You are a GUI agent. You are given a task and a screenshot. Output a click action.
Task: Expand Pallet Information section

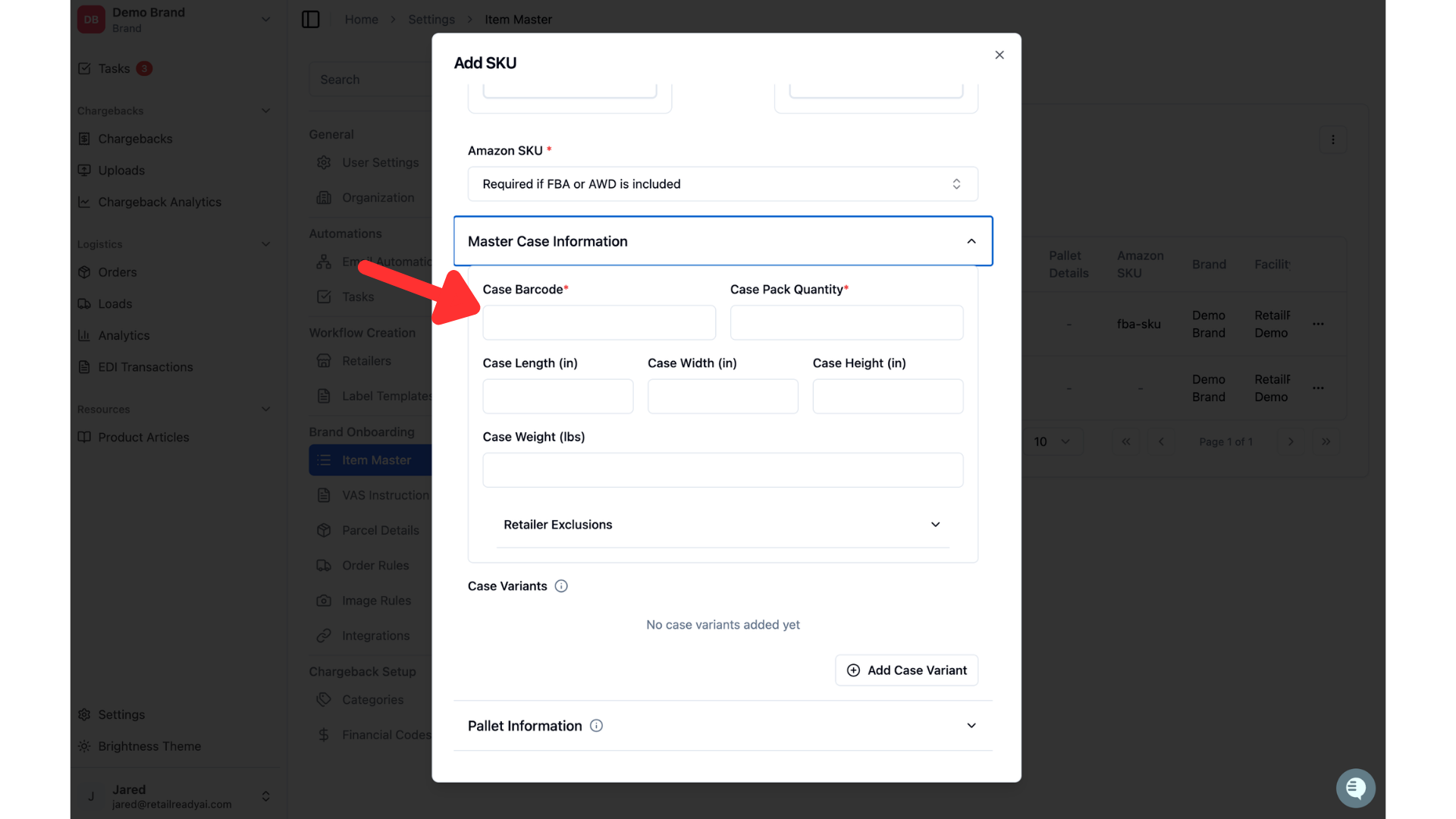(x=723, y=726)
